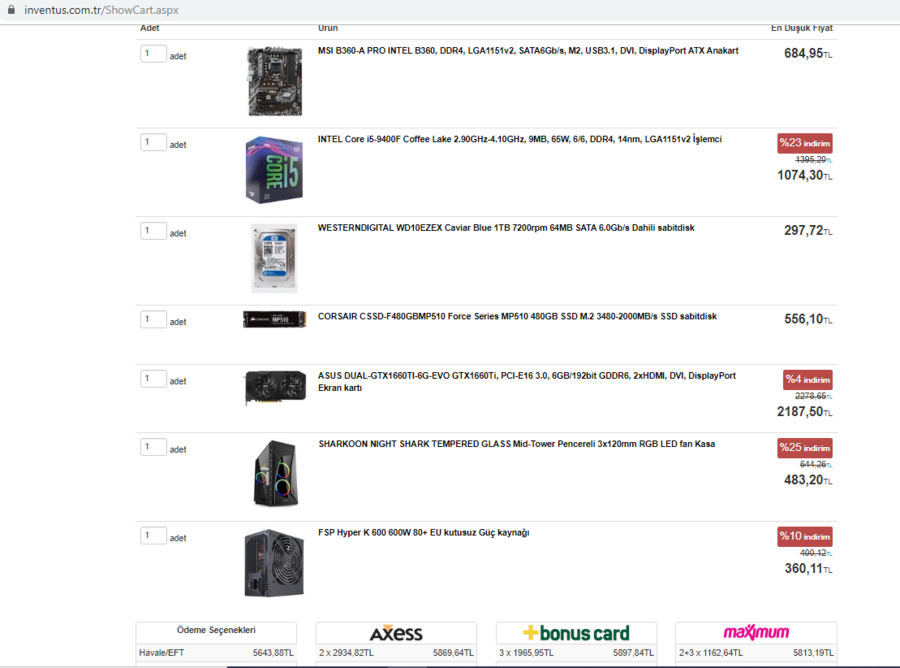Click the Adet column header

pos(150,28)
